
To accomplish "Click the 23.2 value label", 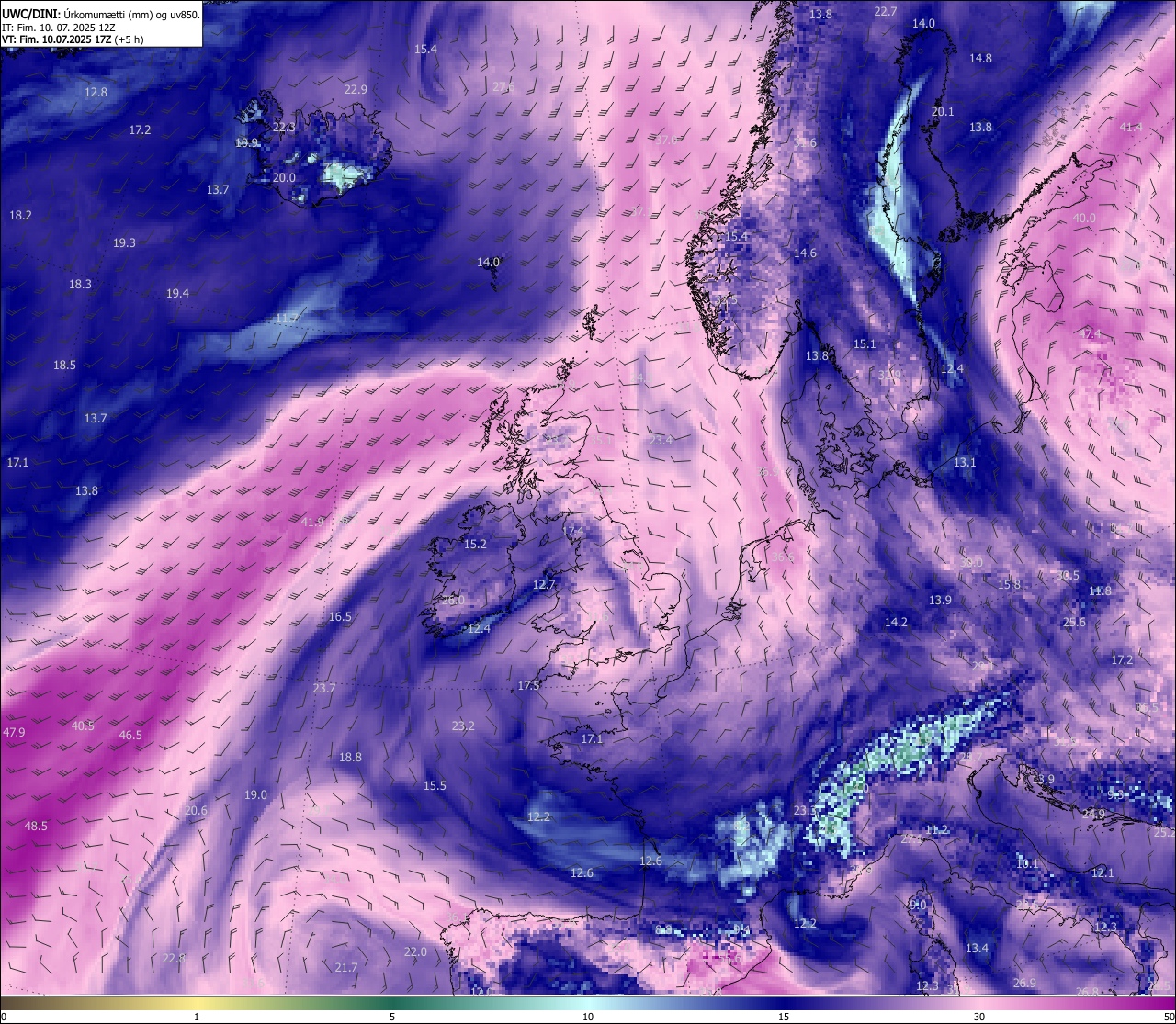I will (x=463, y=726).
